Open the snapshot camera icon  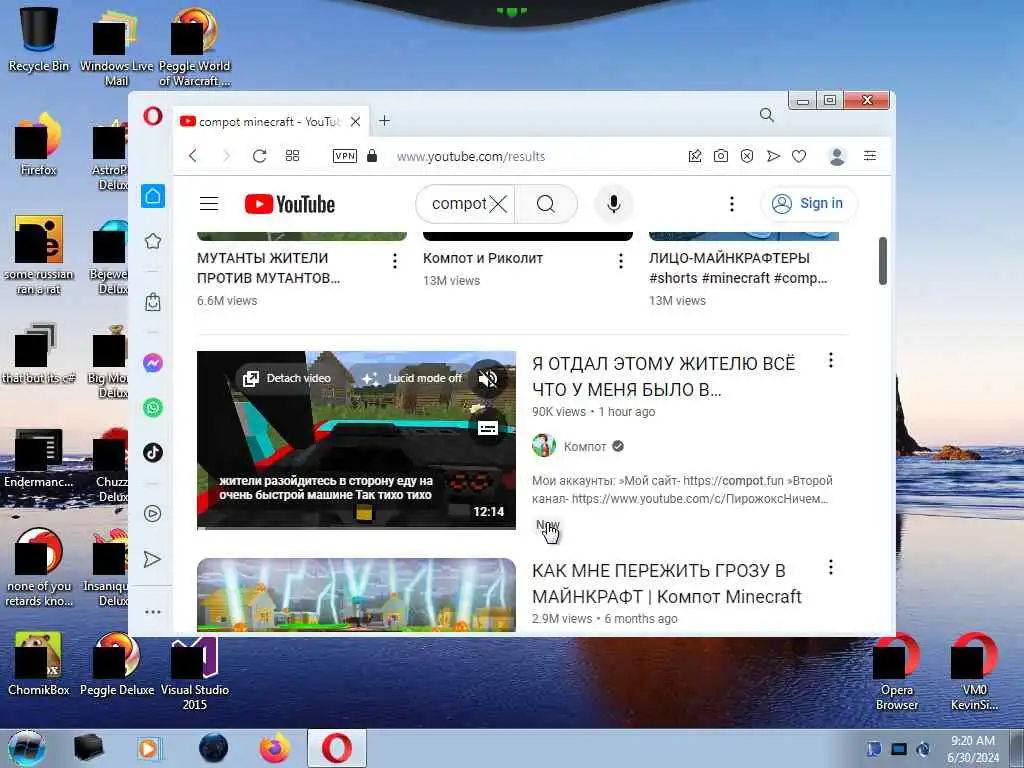click(x=721, y=156)
